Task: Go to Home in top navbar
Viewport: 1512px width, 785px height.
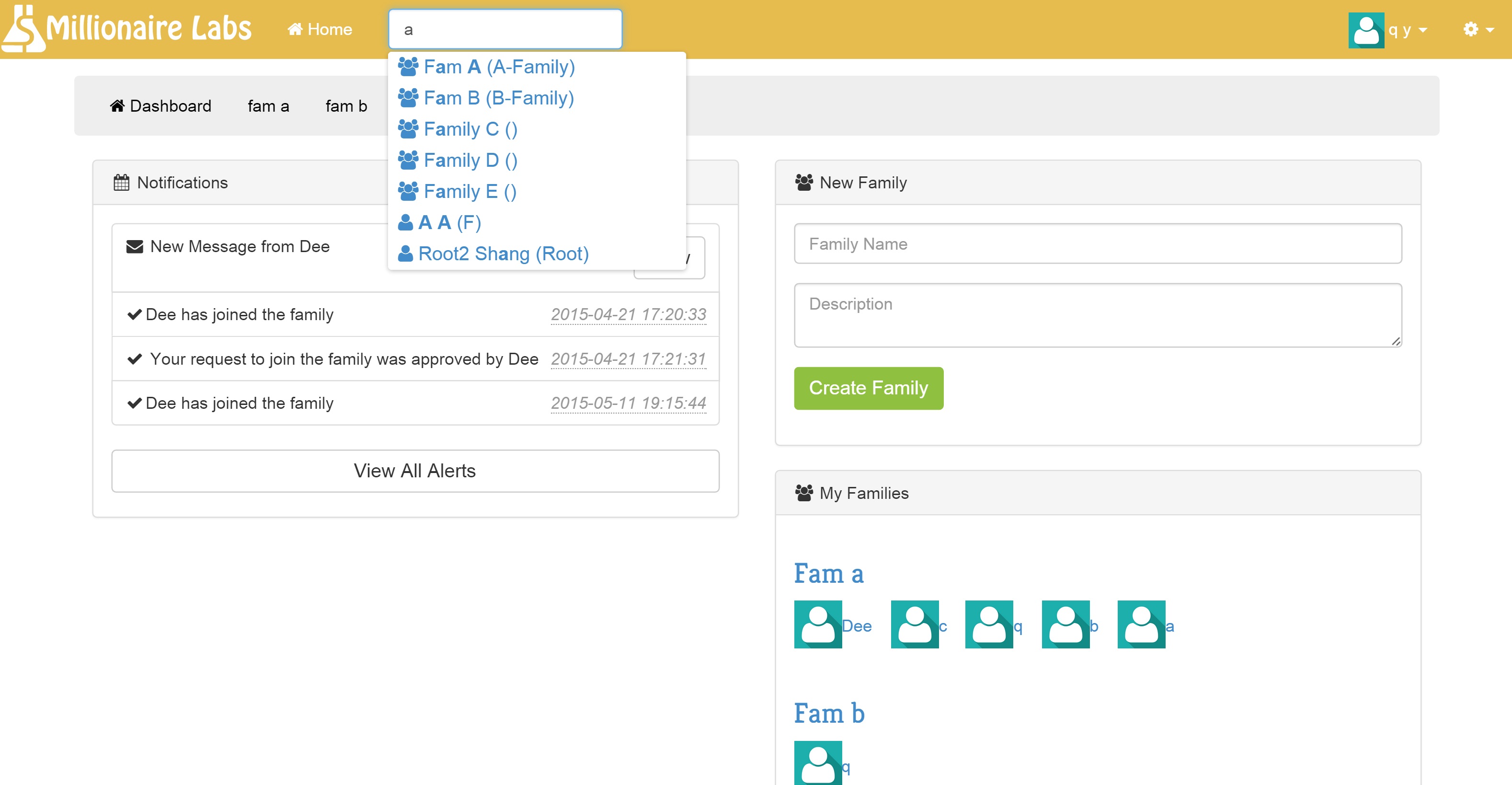Action: click(320, 29)
